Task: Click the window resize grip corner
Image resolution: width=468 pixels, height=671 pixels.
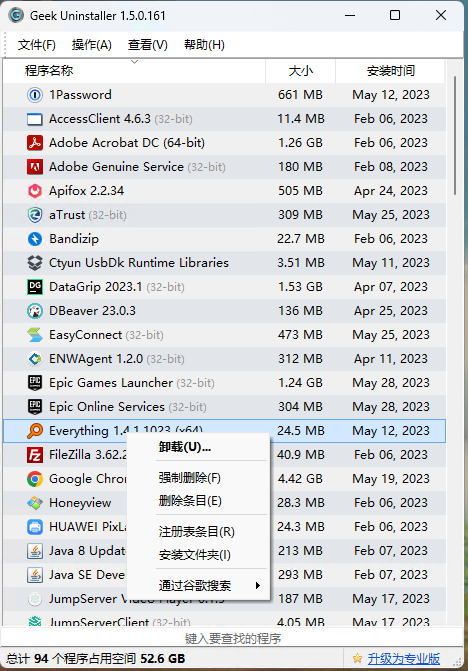Action: click(458, 662)
